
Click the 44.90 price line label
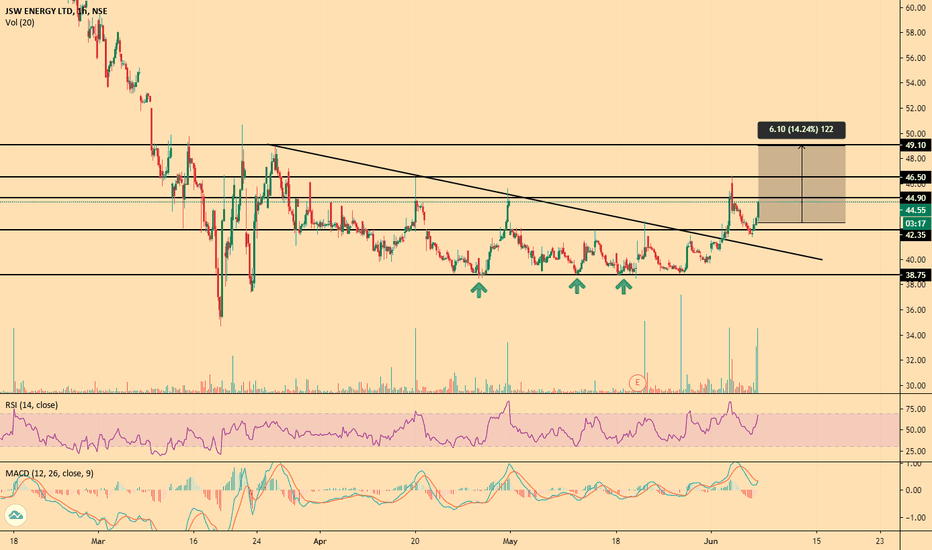coord(915,198)
